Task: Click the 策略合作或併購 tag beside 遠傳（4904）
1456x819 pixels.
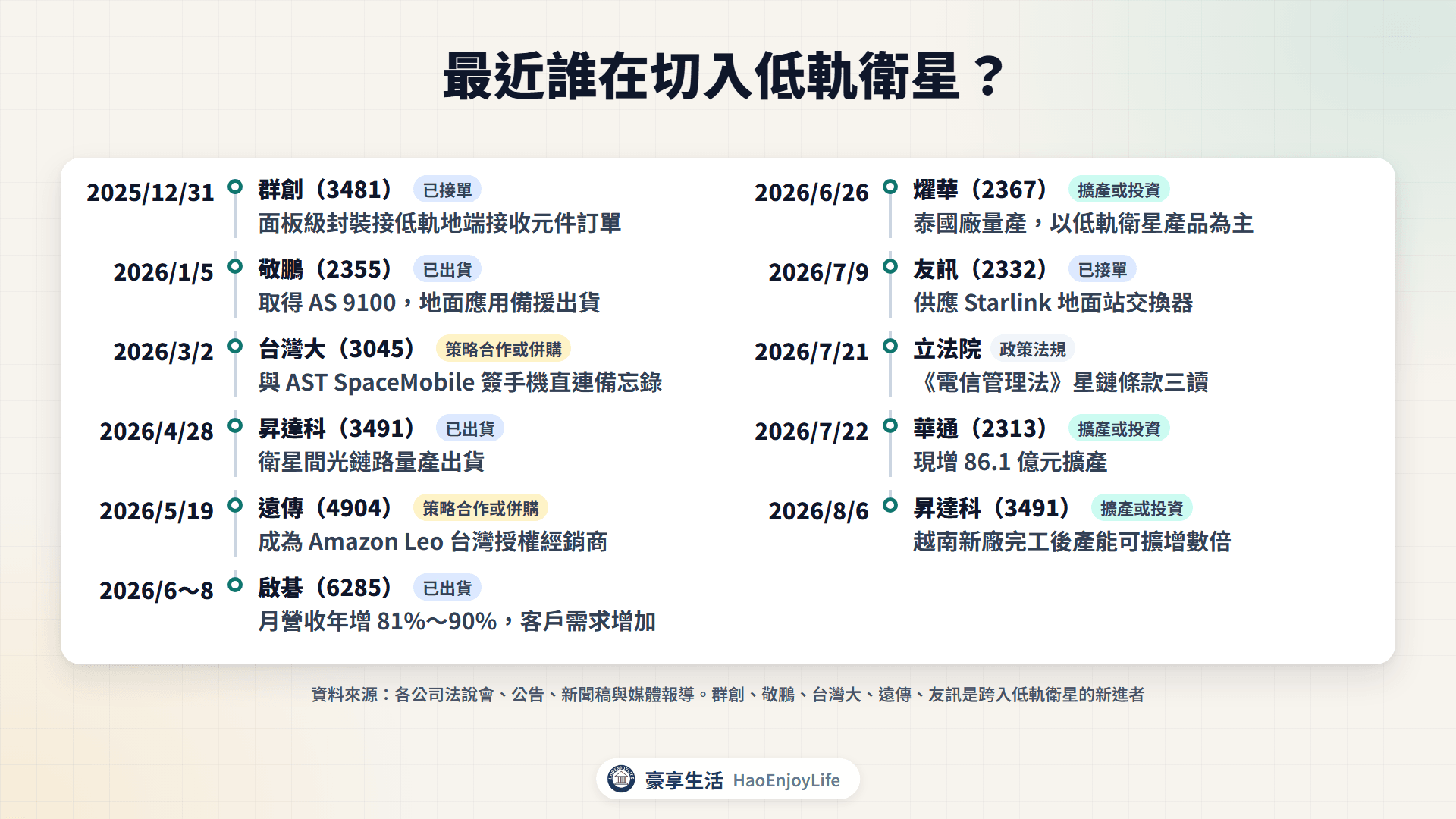Action: pos(481,508)
